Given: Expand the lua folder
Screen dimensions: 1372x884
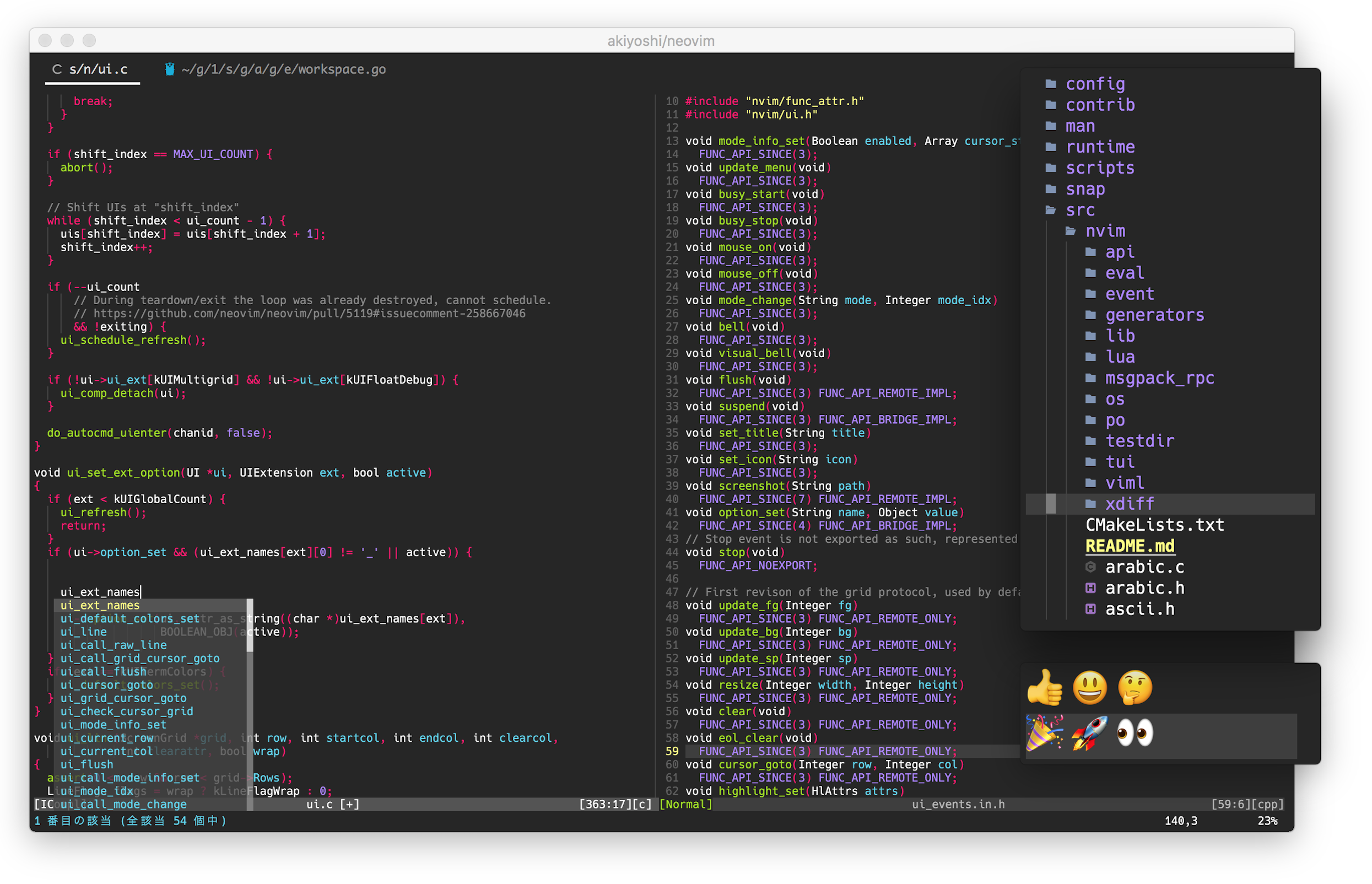Looking at the screenshot, I should [1092, 358].
